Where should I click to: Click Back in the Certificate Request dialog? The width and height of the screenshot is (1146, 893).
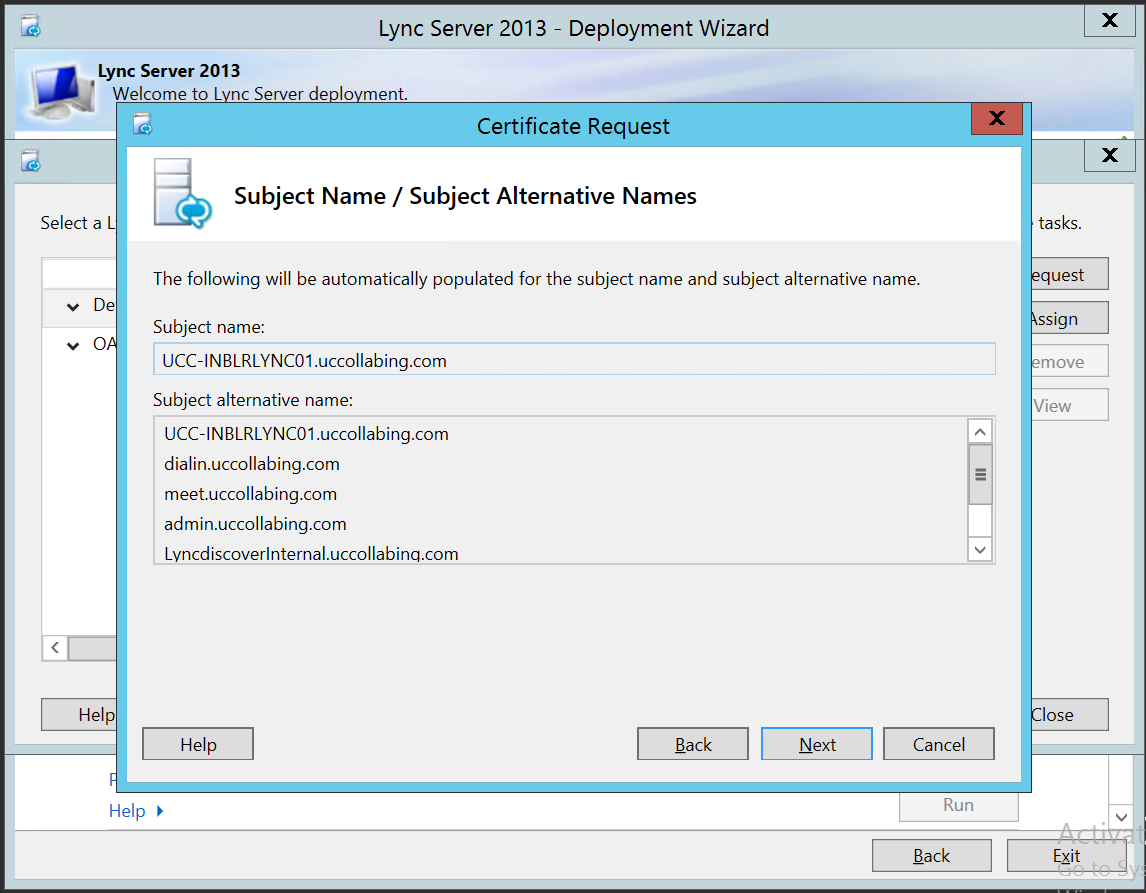(x=693, y=744)
